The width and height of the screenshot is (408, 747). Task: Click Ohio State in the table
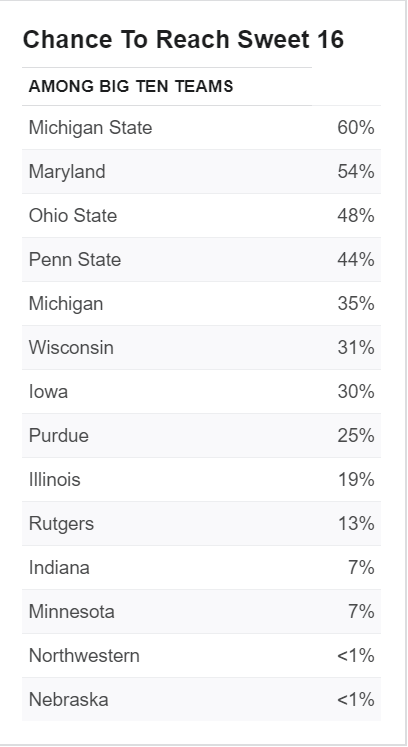click(73, 215)
